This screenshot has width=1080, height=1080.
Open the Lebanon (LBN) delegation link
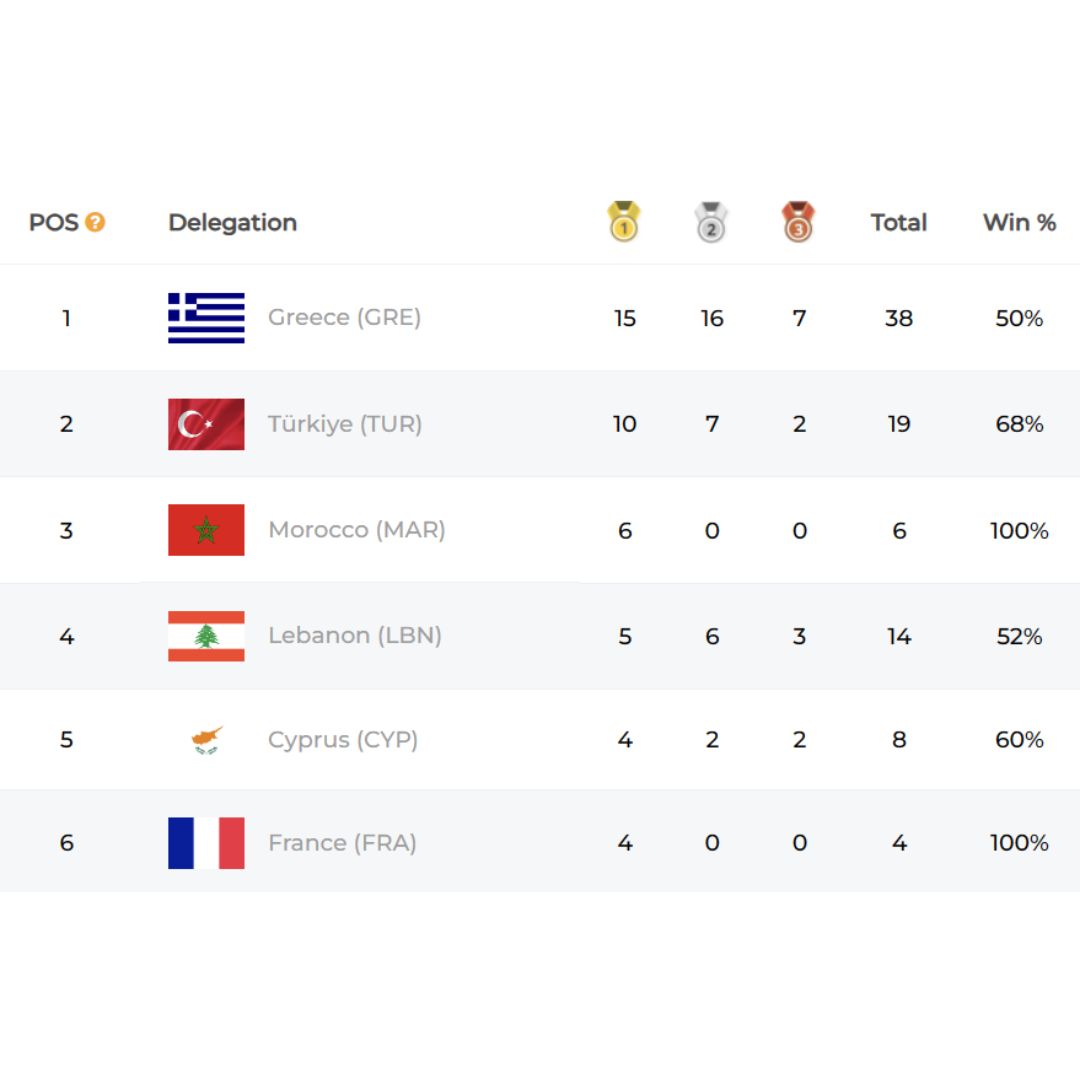355,635
